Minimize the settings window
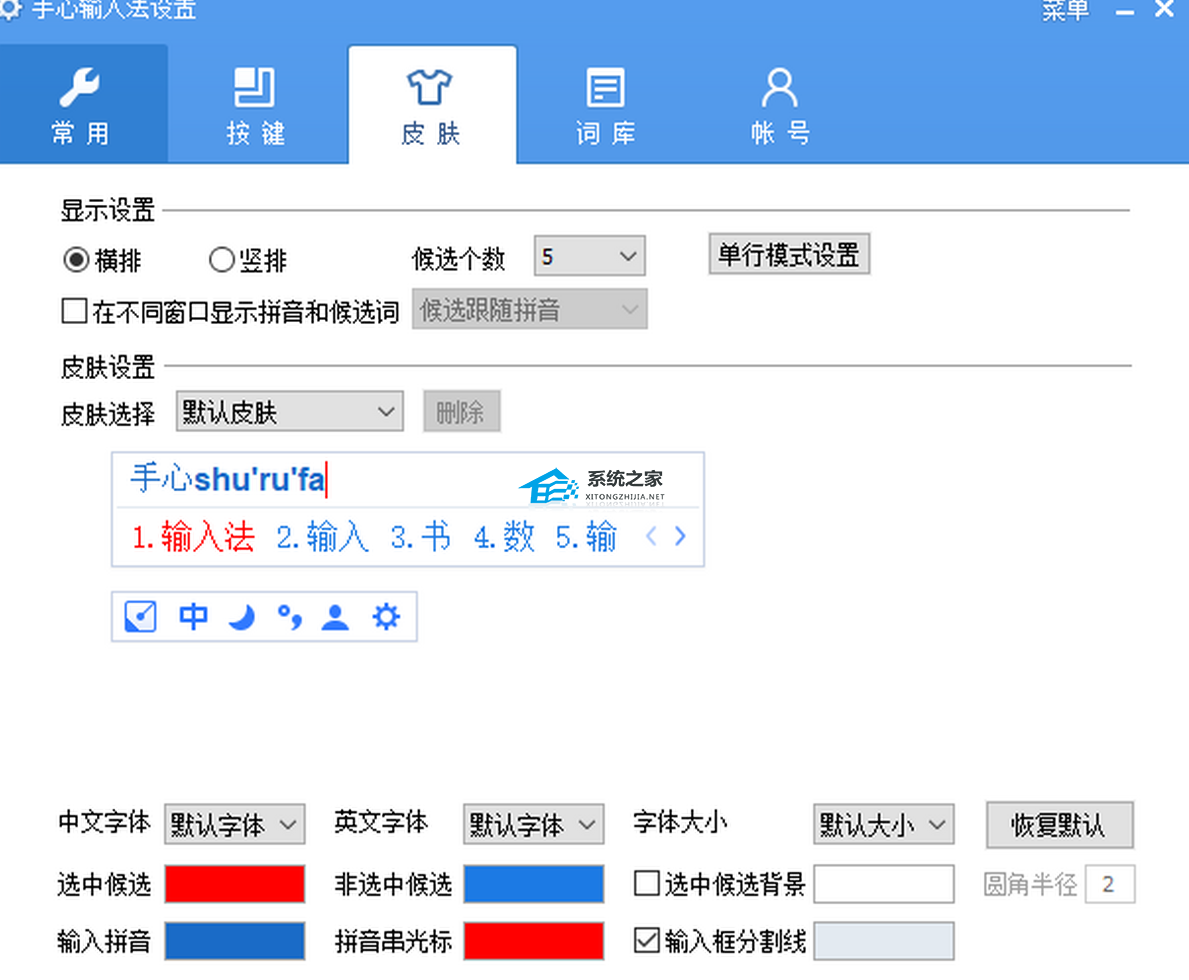The image size is (1189, 980). point(1125,11)
